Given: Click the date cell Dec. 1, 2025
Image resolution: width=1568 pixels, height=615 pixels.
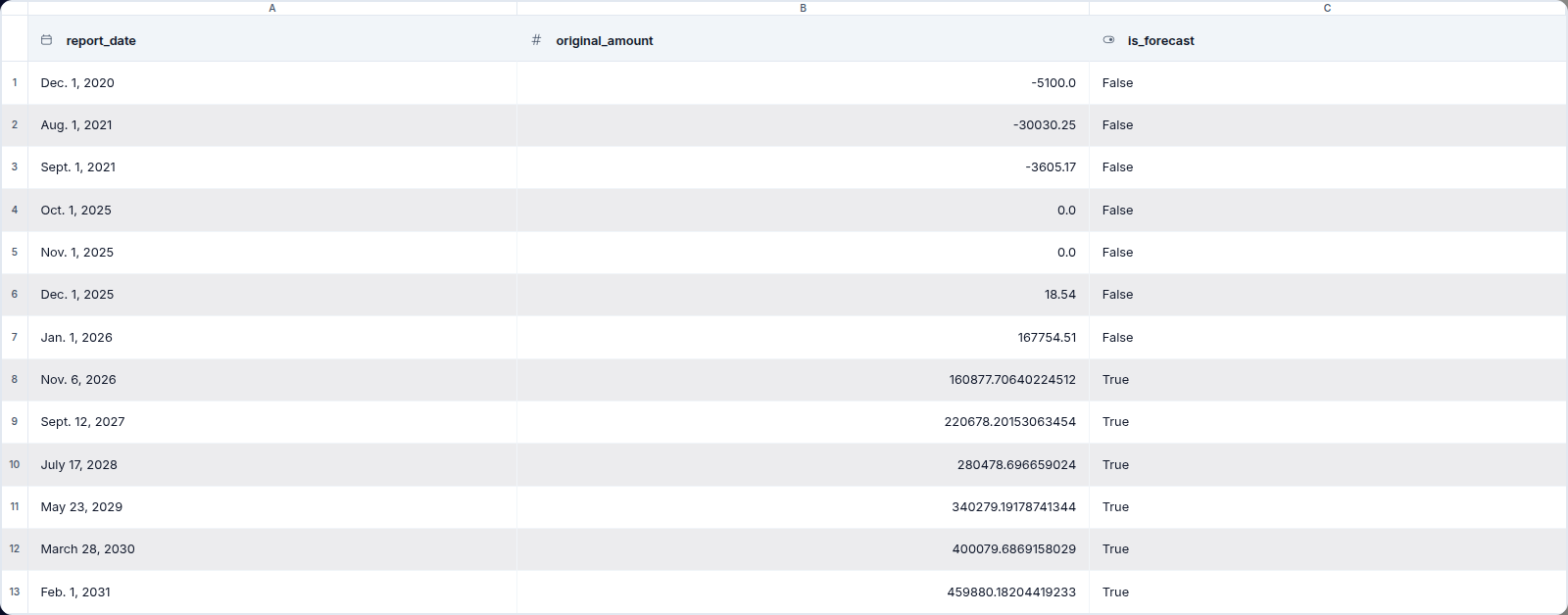Looking at the screenshot, I should 272,295.
